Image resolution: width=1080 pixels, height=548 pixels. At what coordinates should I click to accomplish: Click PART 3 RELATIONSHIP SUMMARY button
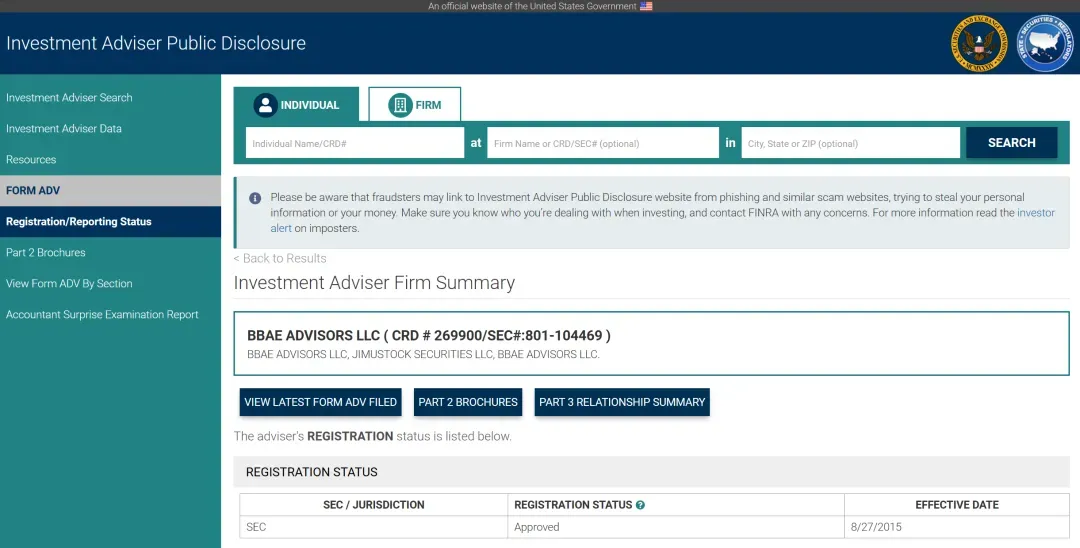click(622, 402)
